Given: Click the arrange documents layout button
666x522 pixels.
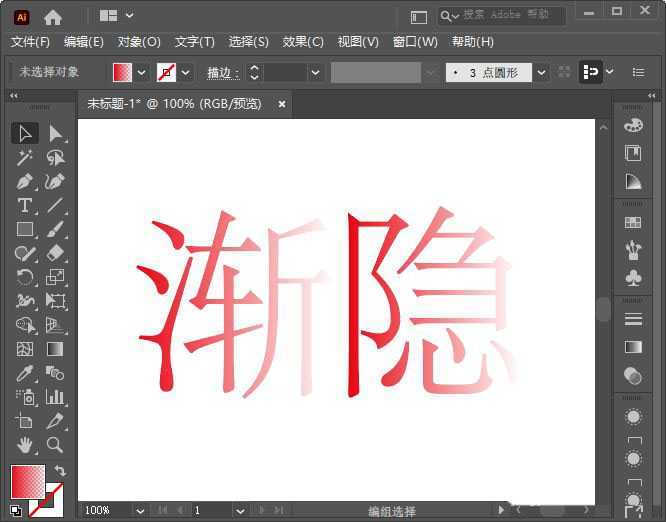Looking at the screenshot, I should pos(109,16).
